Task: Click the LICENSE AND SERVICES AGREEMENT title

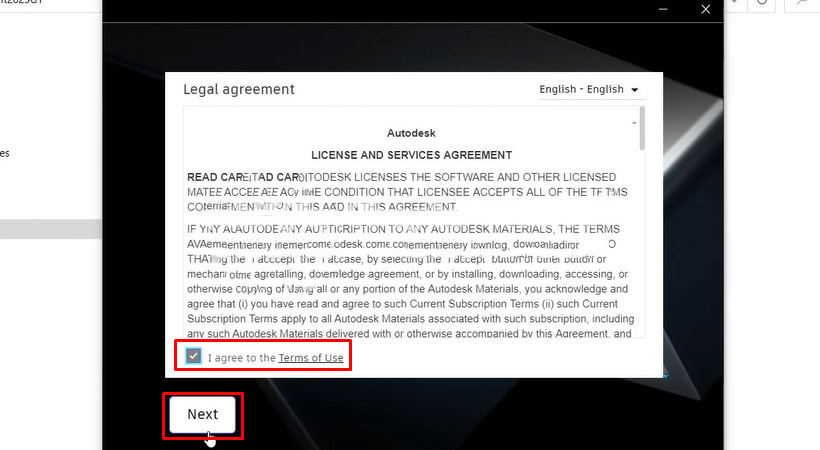Action: (x=412, y=155)
